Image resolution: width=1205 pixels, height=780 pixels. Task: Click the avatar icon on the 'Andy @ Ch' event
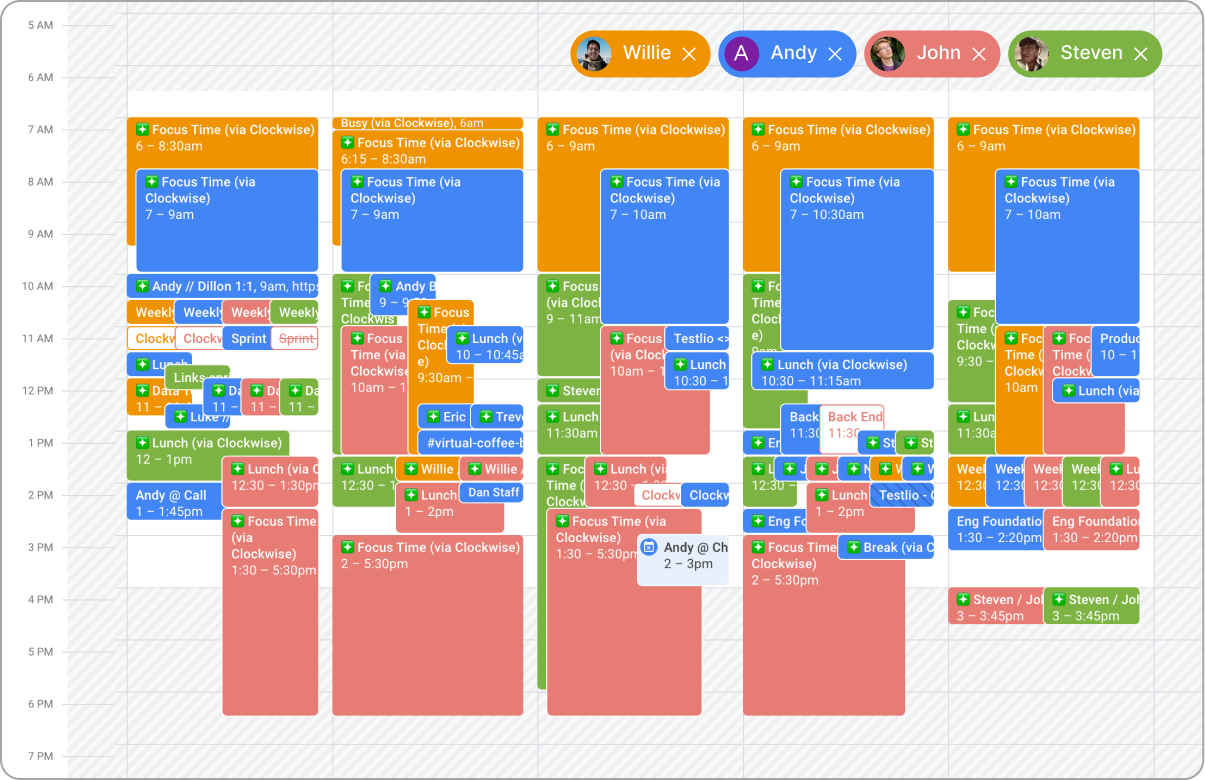click(651, 547)
